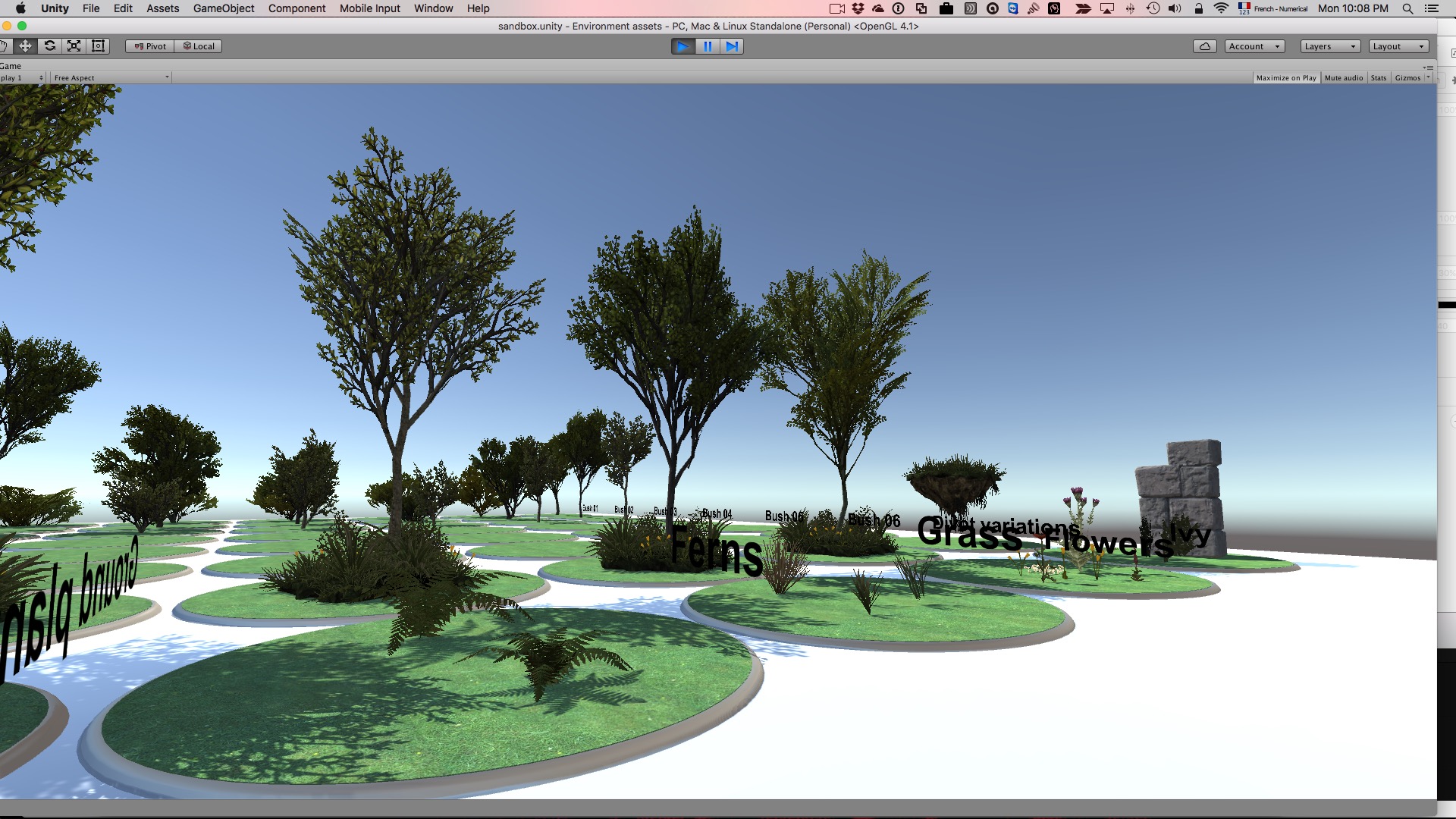This screenshot has height=819, width=1456.
Task: Select the Move transform tool
Action: point(25,46)
